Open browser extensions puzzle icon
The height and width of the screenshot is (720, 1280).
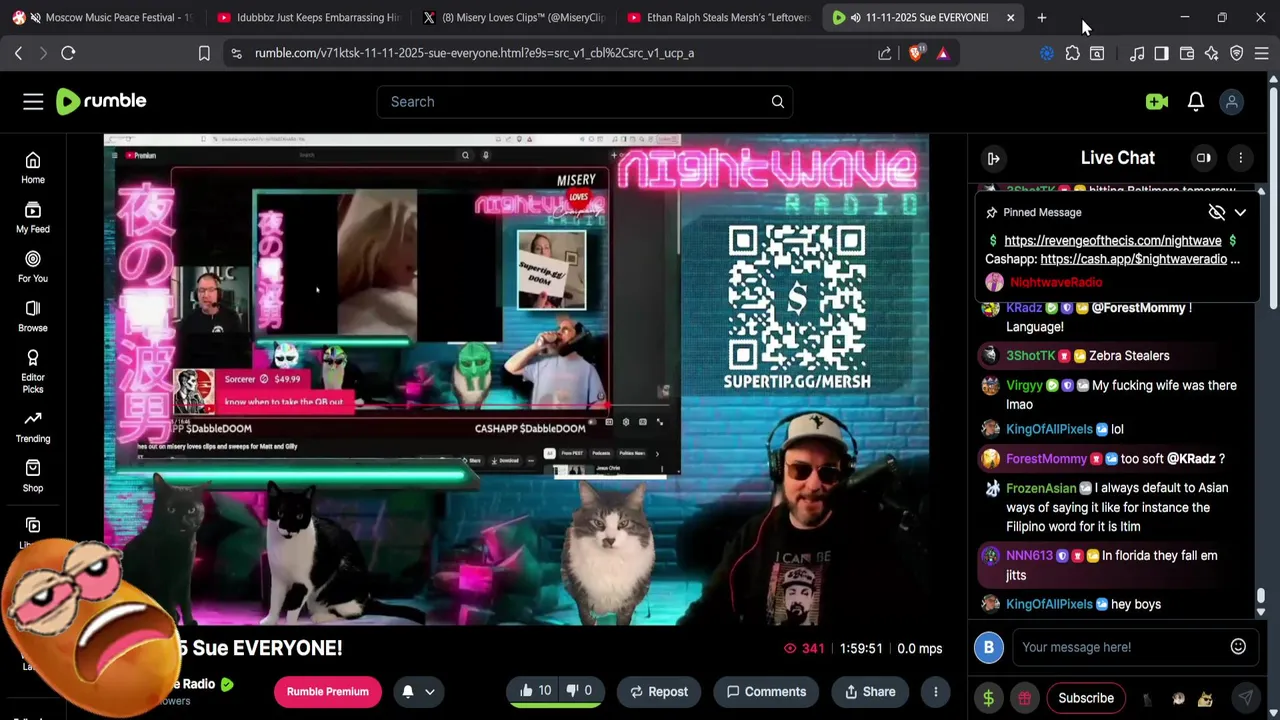pos(1072,53)
